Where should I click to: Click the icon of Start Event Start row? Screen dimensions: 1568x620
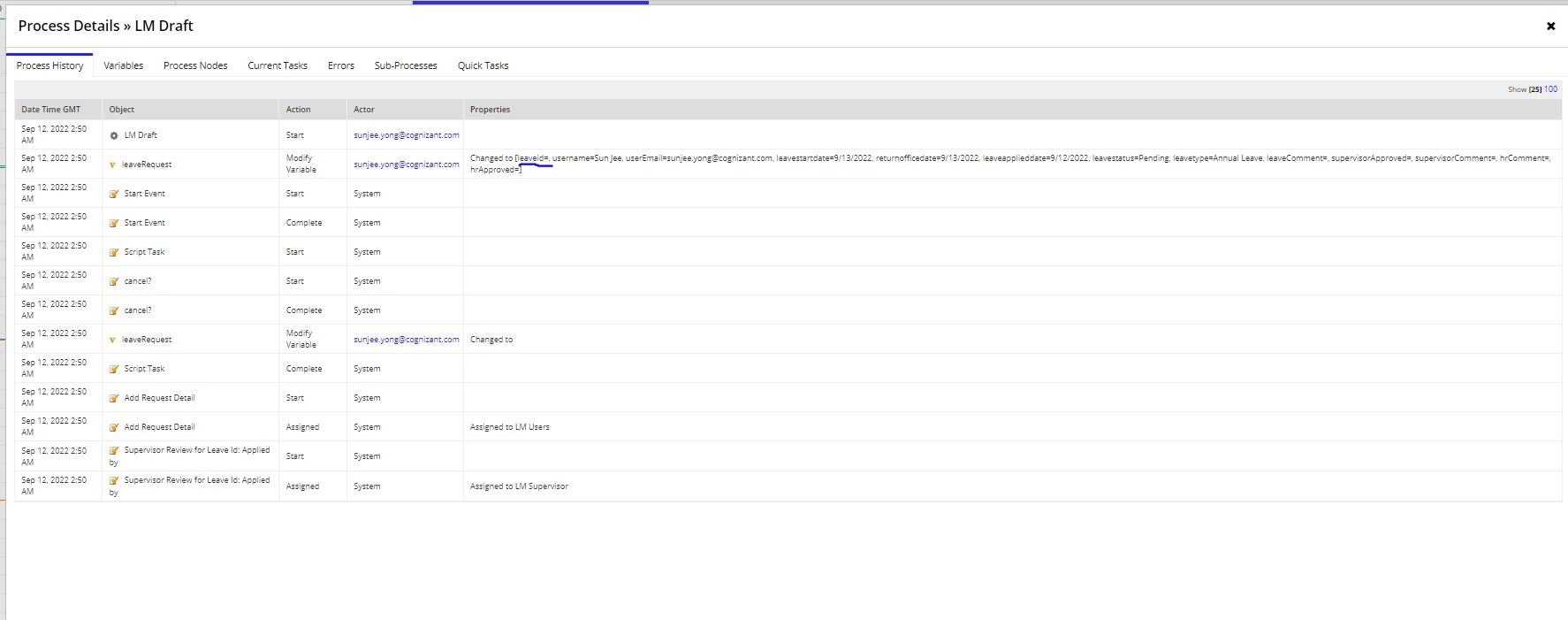point(114,194)
